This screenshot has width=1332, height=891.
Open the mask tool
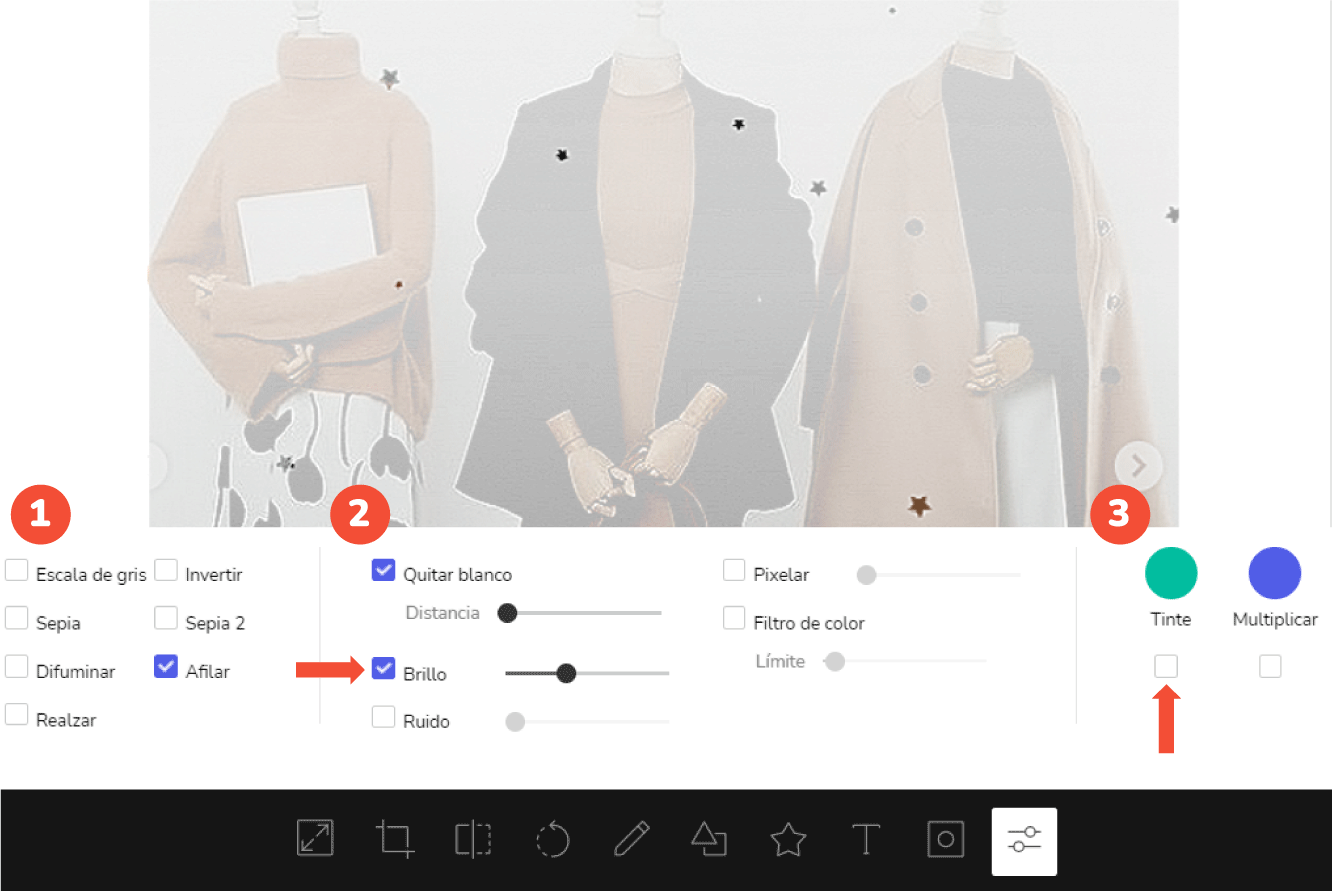[945, 838]
